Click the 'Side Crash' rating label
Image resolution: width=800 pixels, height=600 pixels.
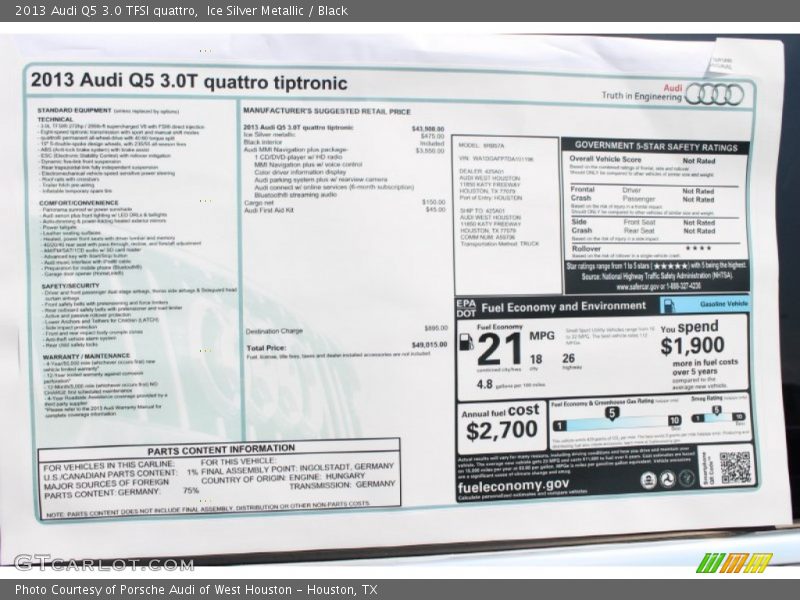coord(582,226)
